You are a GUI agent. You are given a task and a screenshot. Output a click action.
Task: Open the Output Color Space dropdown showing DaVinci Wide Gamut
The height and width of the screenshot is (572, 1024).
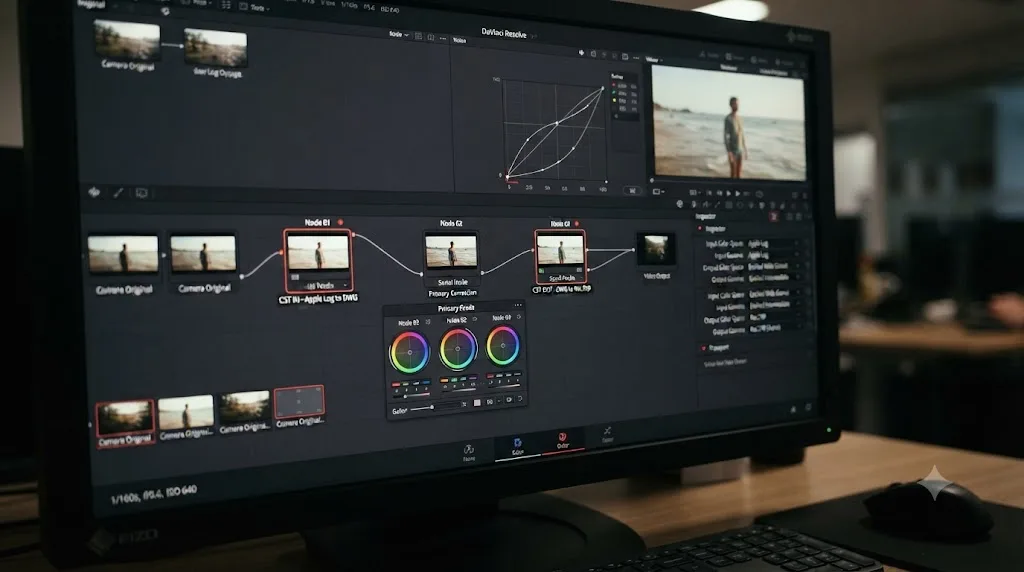tap(775, 267)
